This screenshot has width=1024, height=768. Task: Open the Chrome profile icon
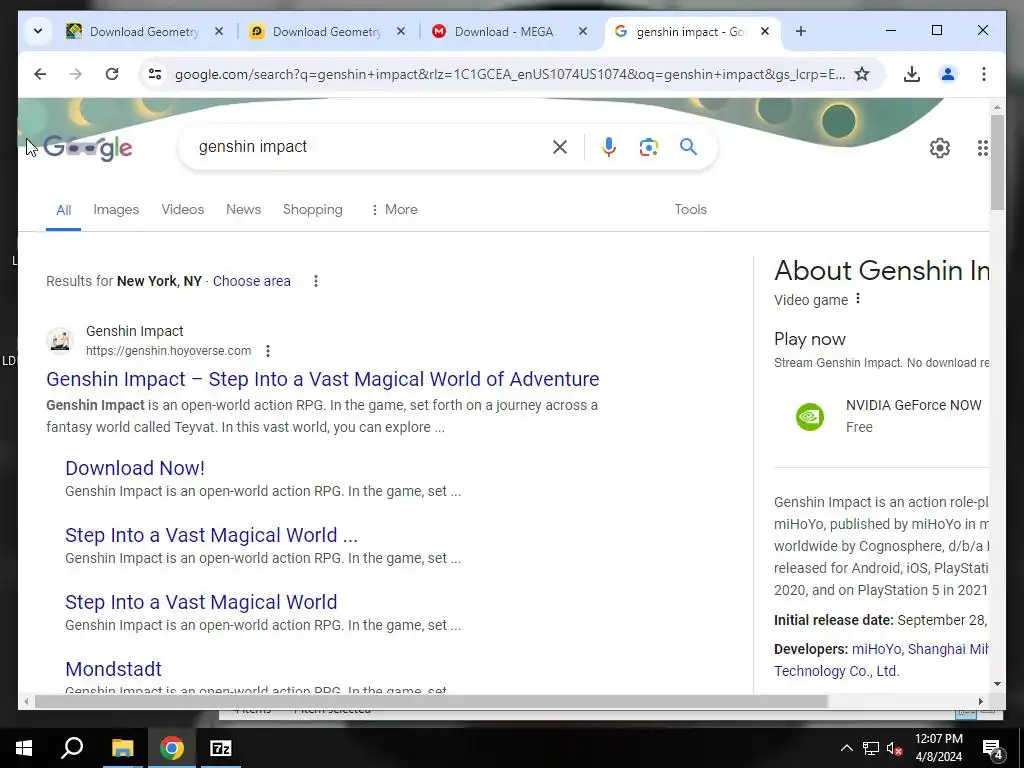pyautogui.click(x=948, y=74)
